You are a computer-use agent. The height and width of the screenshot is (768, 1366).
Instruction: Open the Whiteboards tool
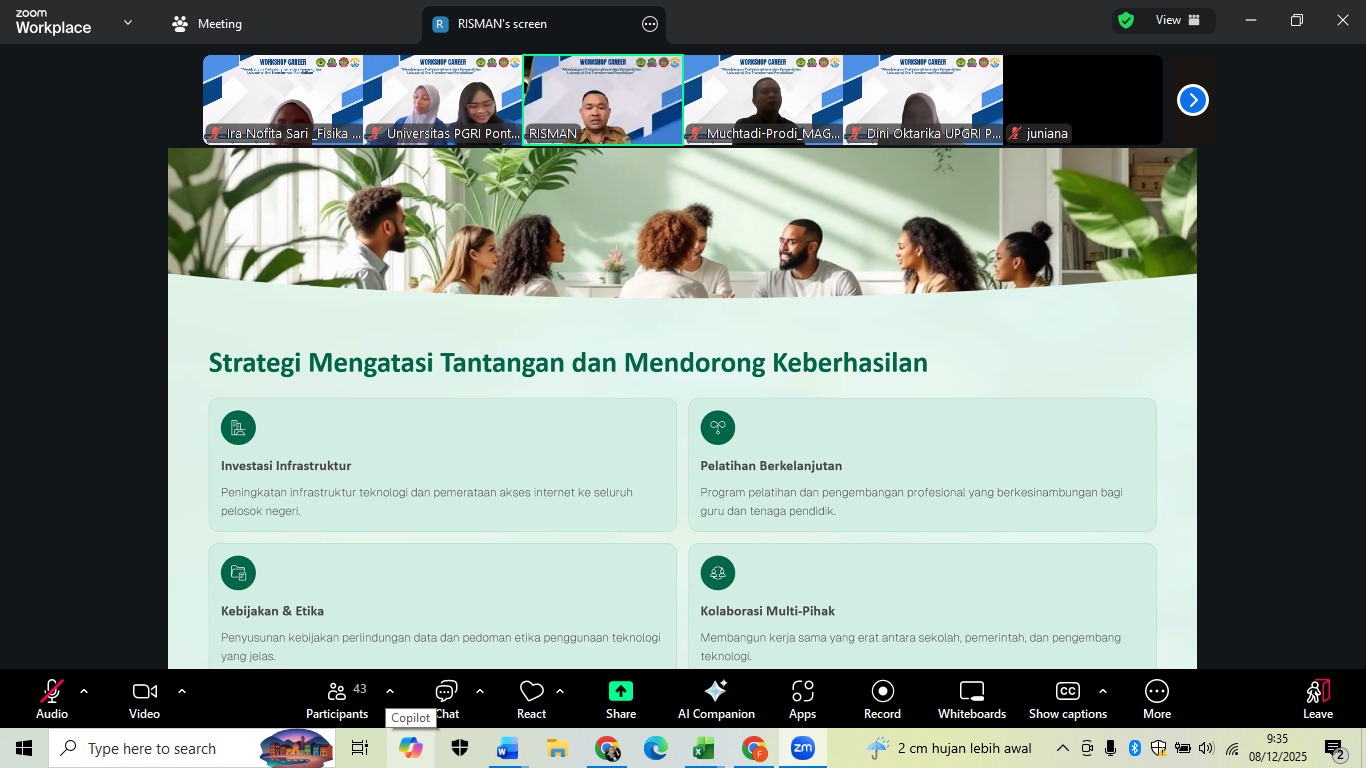coord(971,699)
